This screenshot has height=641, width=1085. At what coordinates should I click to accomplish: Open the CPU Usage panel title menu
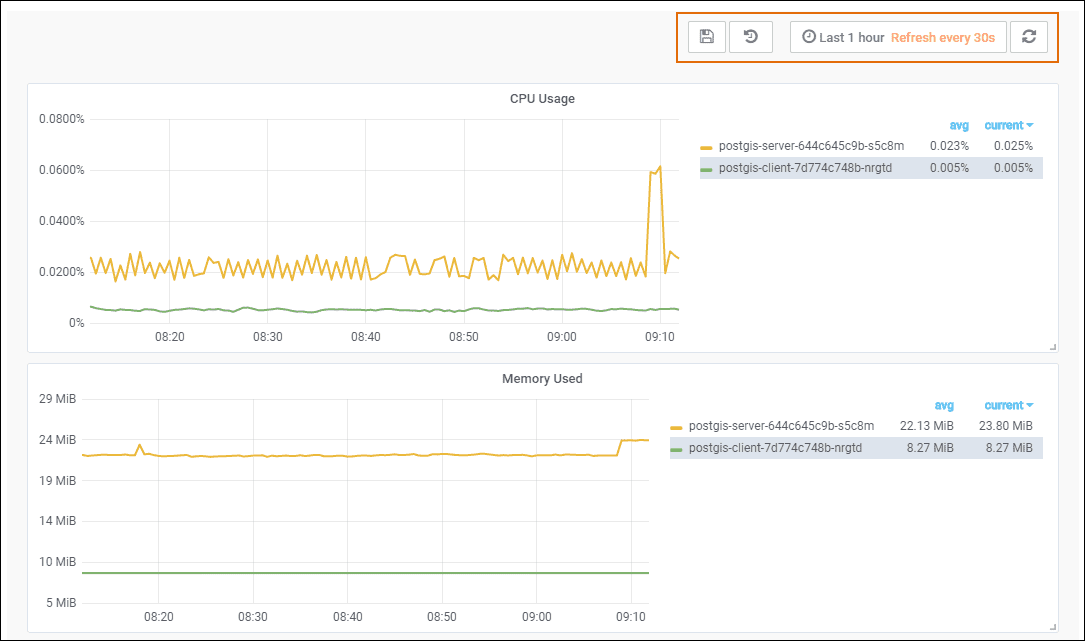click(542, 99)
